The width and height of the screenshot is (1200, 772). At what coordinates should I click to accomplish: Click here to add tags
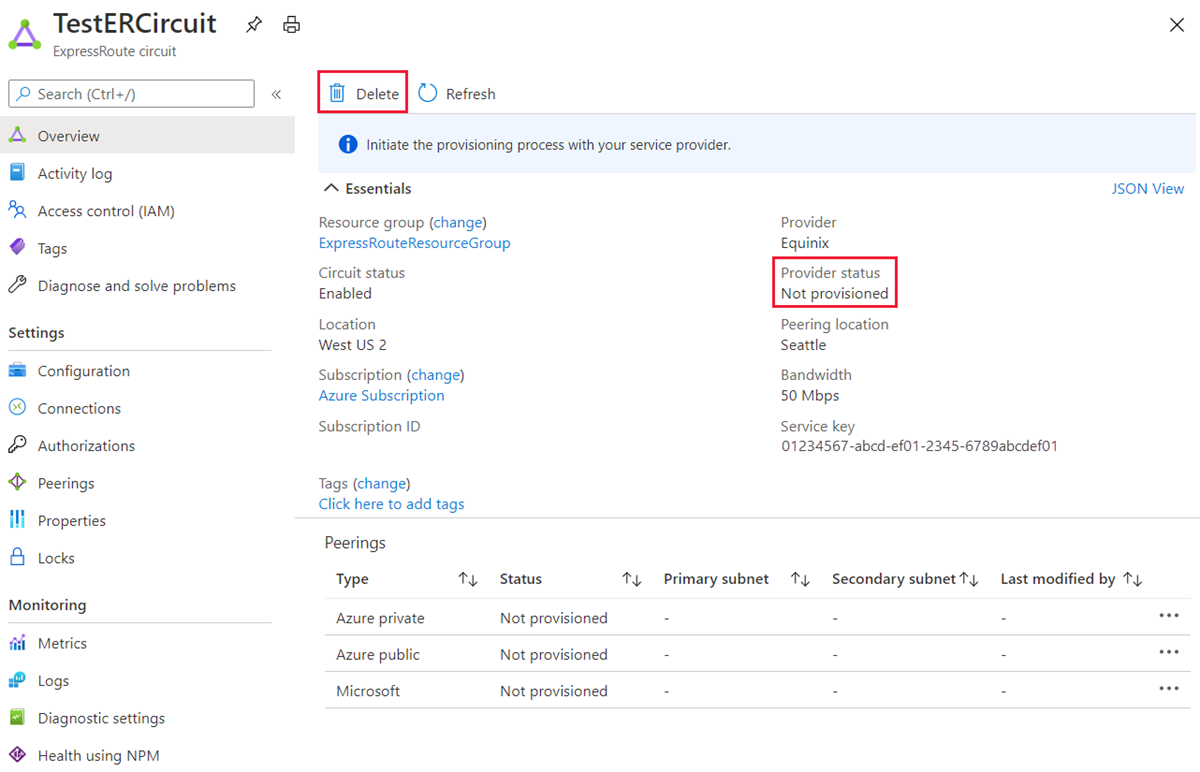(x=391, y=503)
